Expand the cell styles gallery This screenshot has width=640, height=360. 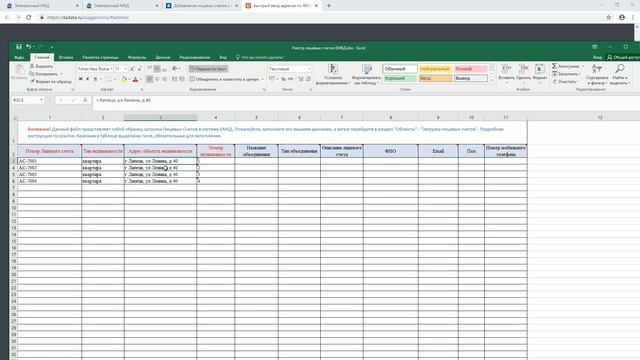click(491, 81)
